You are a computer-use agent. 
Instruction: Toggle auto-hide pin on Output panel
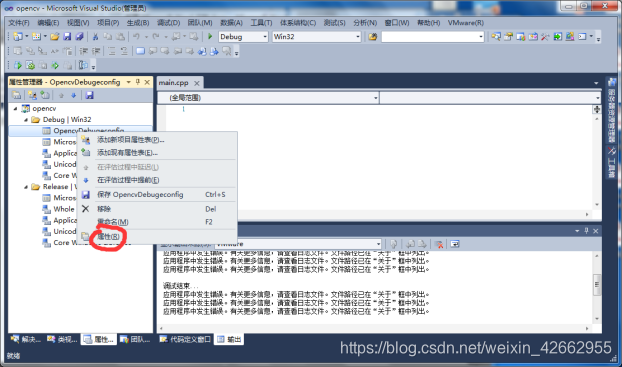click(586, 231)
